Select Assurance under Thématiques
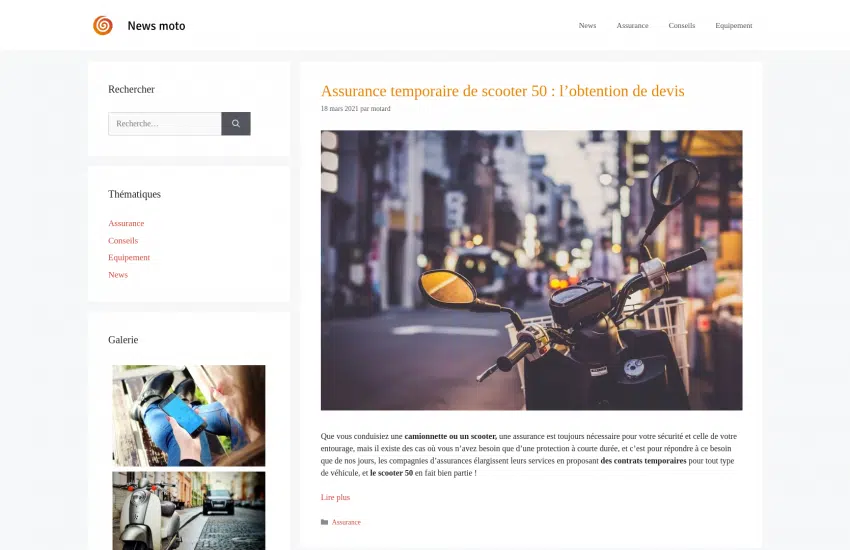850x550 pixels. click(x=126, y=223)
